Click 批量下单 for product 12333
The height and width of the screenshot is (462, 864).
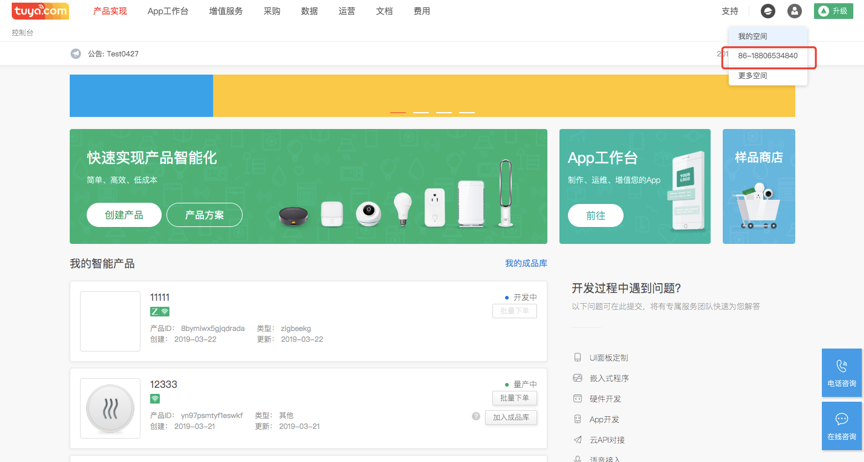tap(515, 398)
